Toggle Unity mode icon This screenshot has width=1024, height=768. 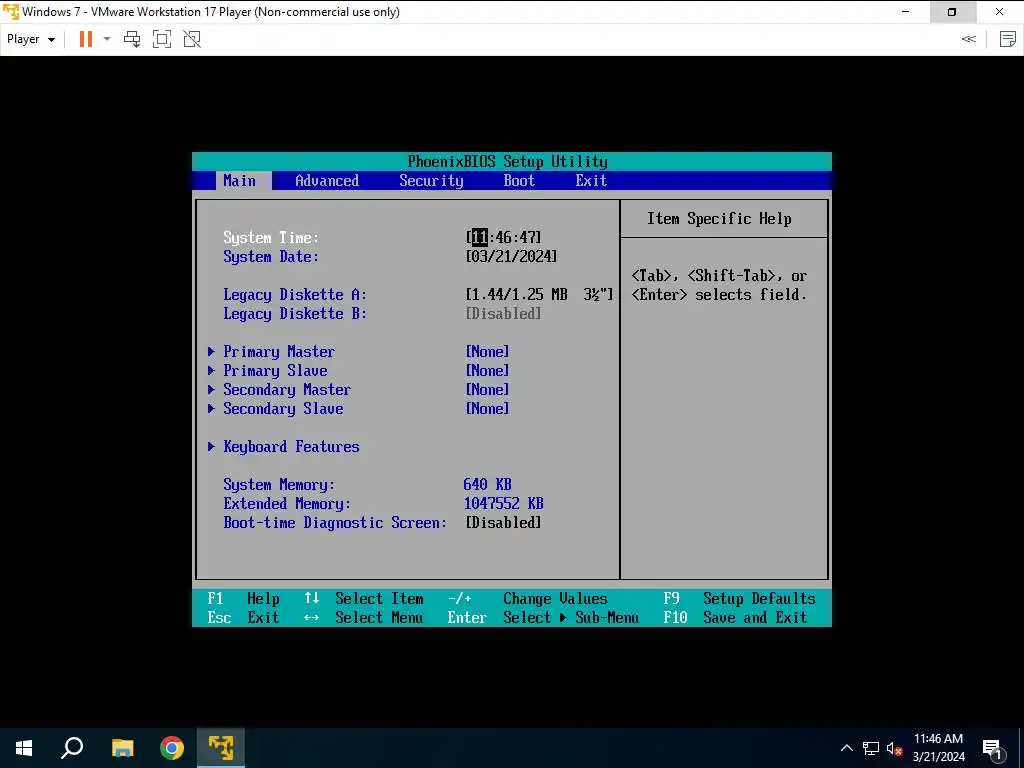click(x=192, y=39)
